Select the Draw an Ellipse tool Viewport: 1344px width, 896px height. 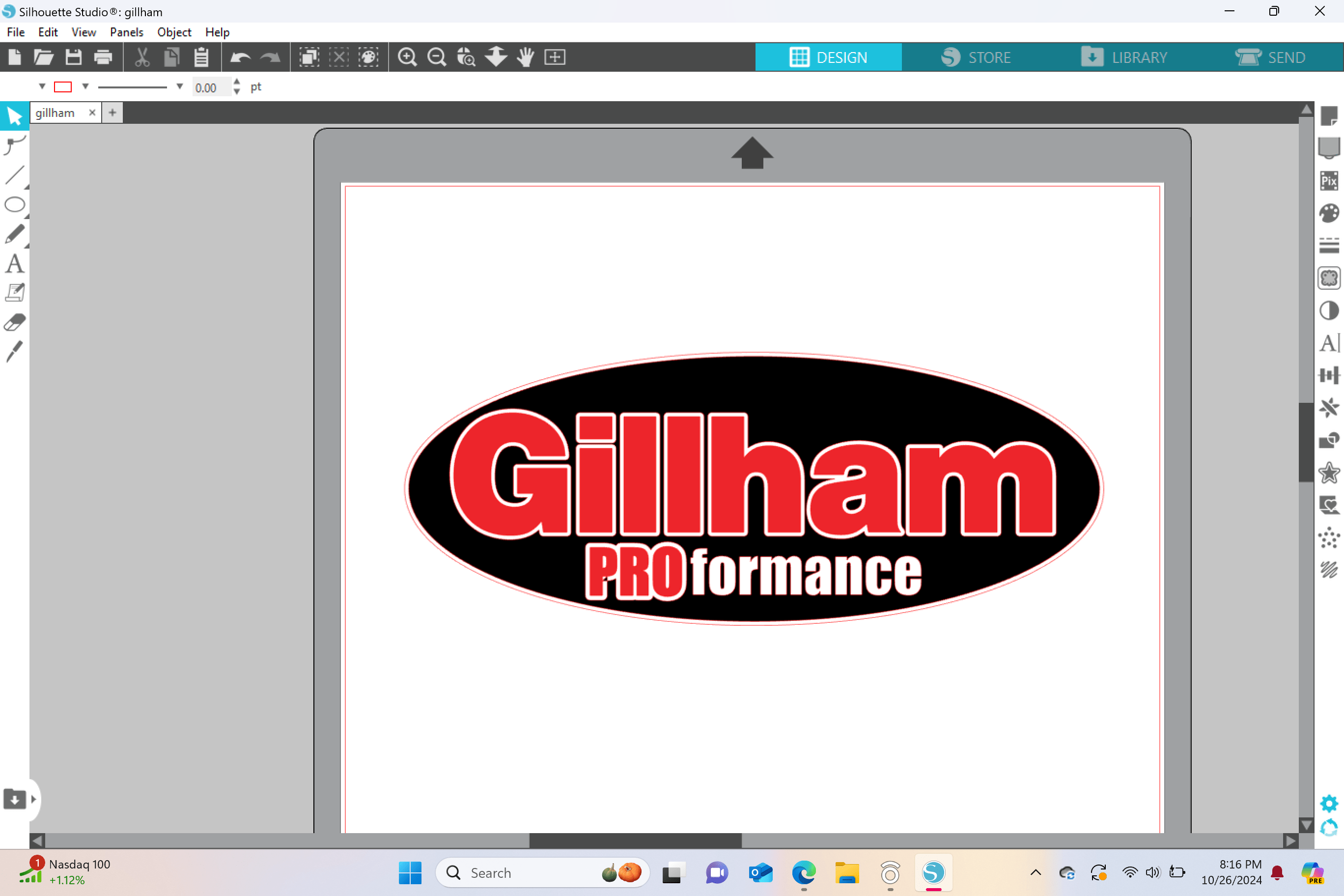click(x=14, y=204)
